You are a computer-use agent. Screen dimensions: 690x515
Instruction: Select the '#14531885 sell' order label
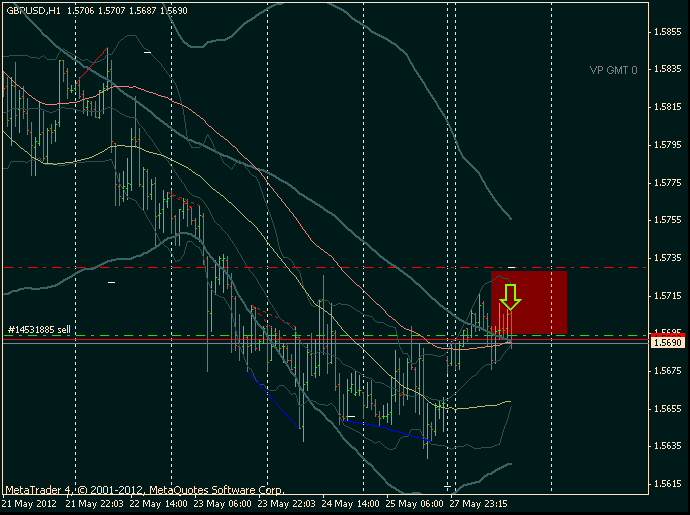[39, 330]
